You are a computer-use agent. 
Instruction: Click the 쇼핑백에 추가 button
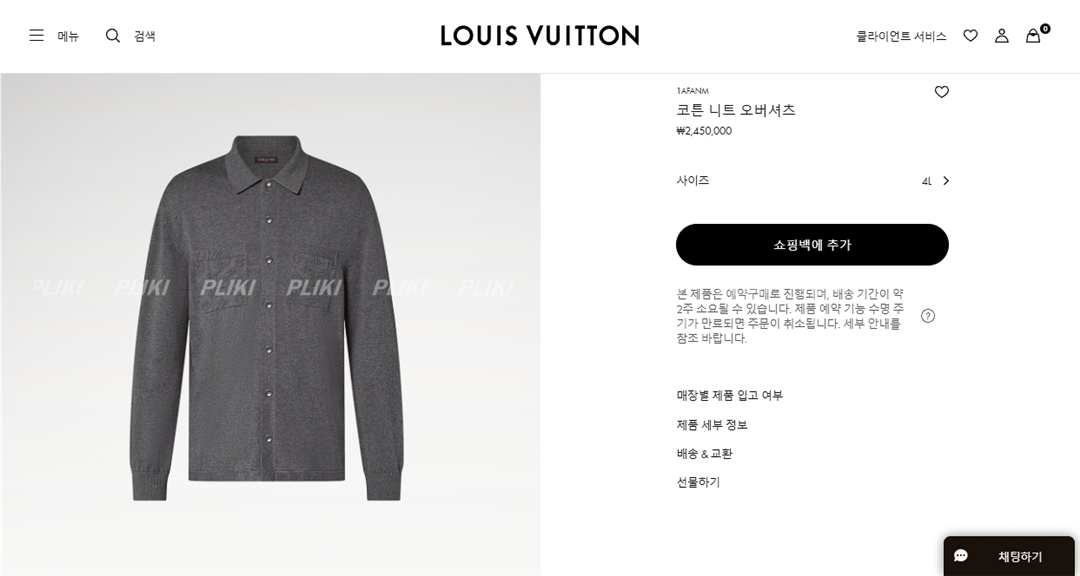[812, 245]
